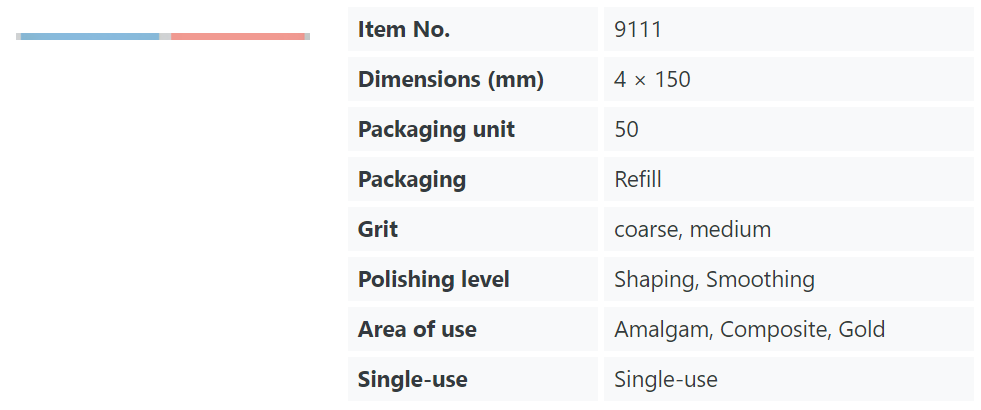
Task: Select the 4 × 150 dimensions value
Action: [652, 79]
